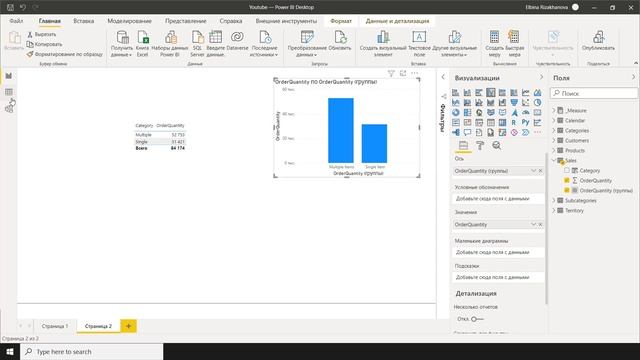
Task: Switch to the Вставка ribbon tab
Action: [x=84, y=21]
